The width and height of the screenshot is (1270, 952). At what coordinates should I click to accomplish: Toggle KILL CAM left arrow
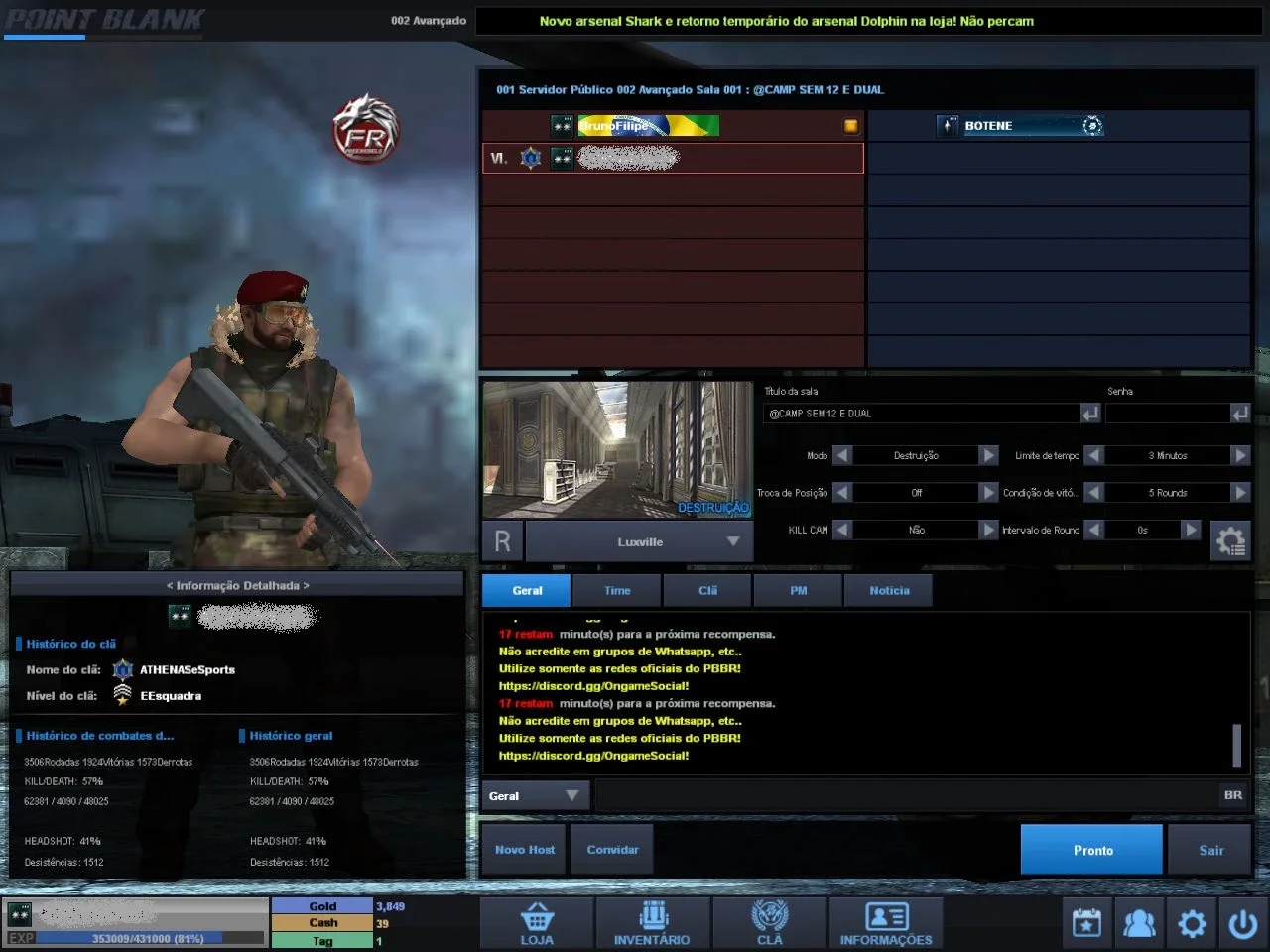tap(842, 530)
